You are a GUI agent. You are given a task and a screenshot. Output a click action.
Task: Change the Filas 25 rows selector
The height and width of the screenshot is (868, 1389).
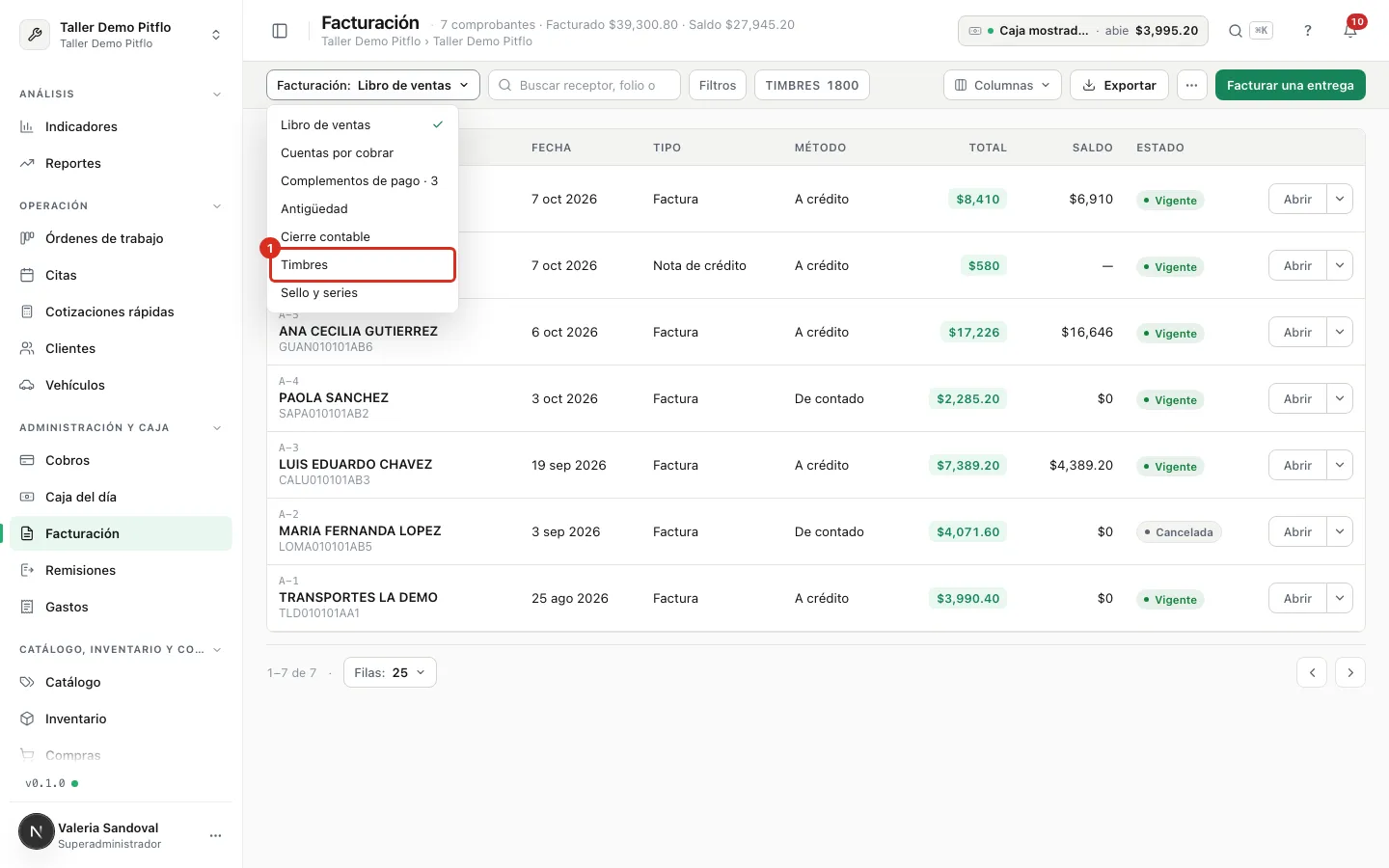pos(390,672)
